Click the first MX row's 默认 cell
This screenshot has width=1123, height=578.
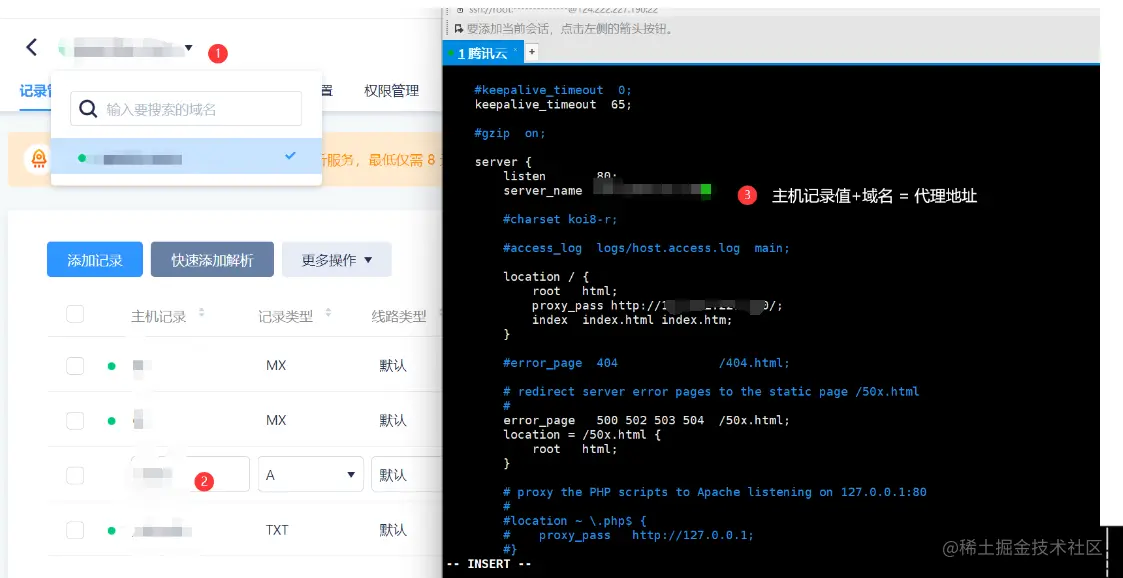(393, 365)
